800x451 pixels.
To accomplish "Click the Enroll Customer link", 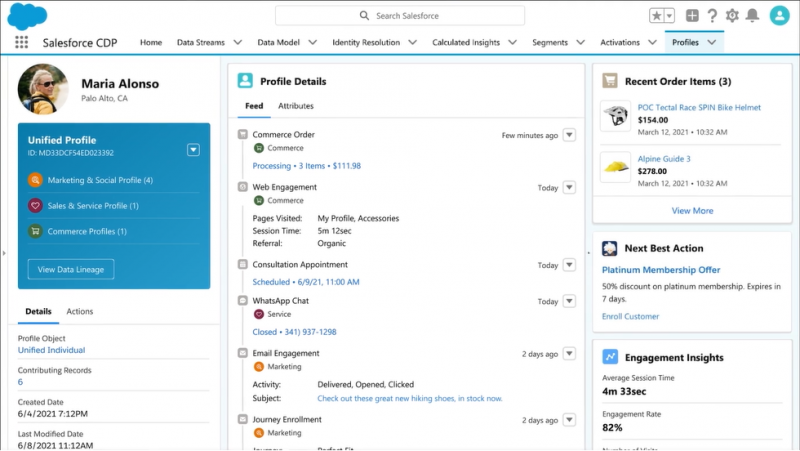I will click(630, 316).
